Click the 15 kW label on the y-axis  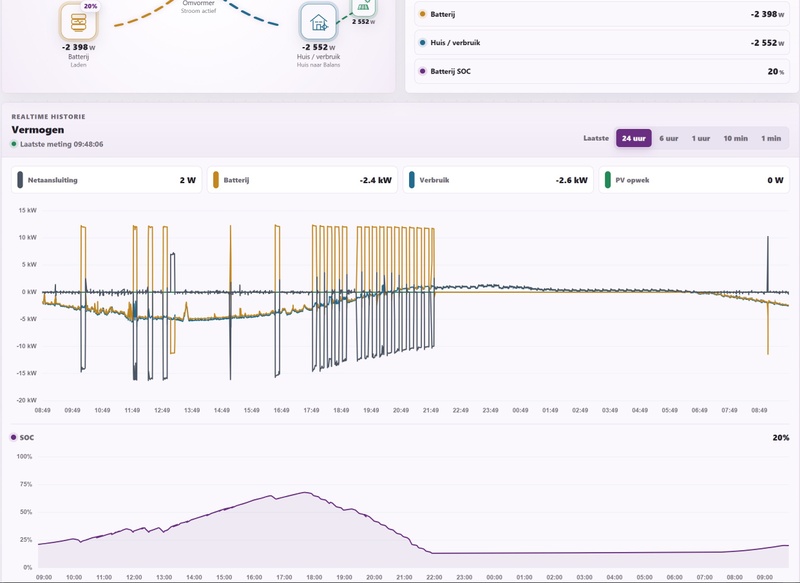[x=28, y=210]
